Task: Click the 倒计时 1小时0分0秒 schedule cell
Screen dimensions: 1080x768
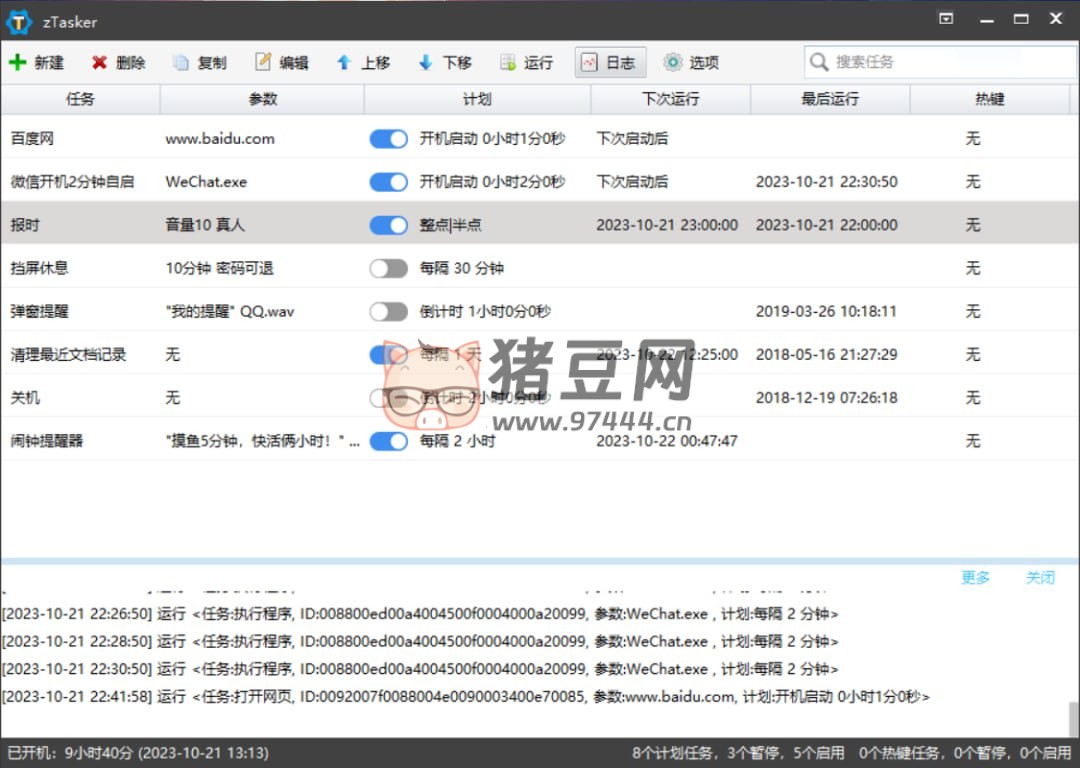Action: click(485, 311)
